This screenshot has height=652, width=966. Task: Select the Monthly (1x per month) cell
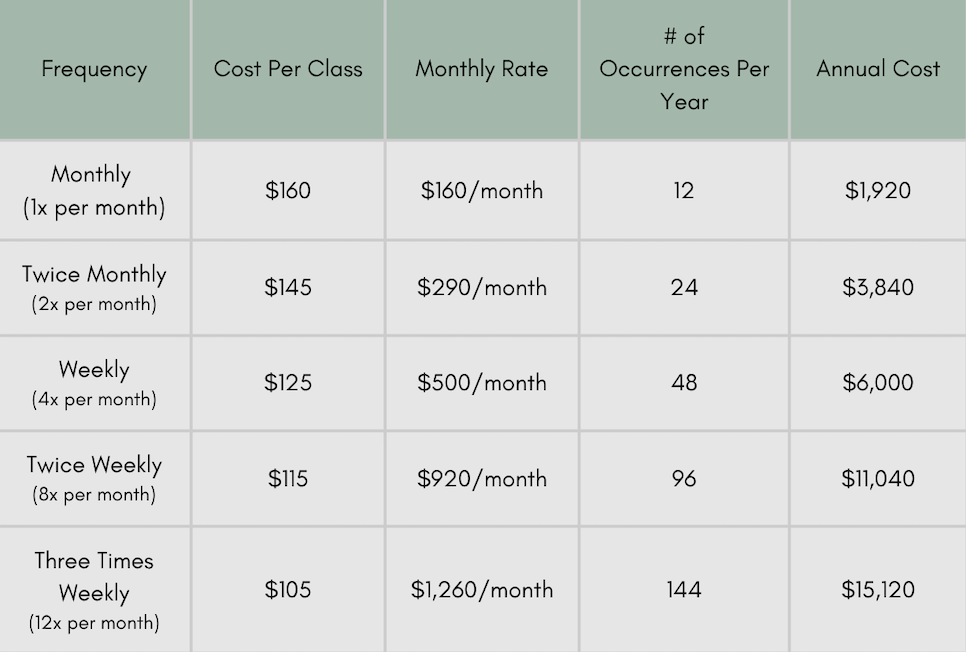point(94,190)
